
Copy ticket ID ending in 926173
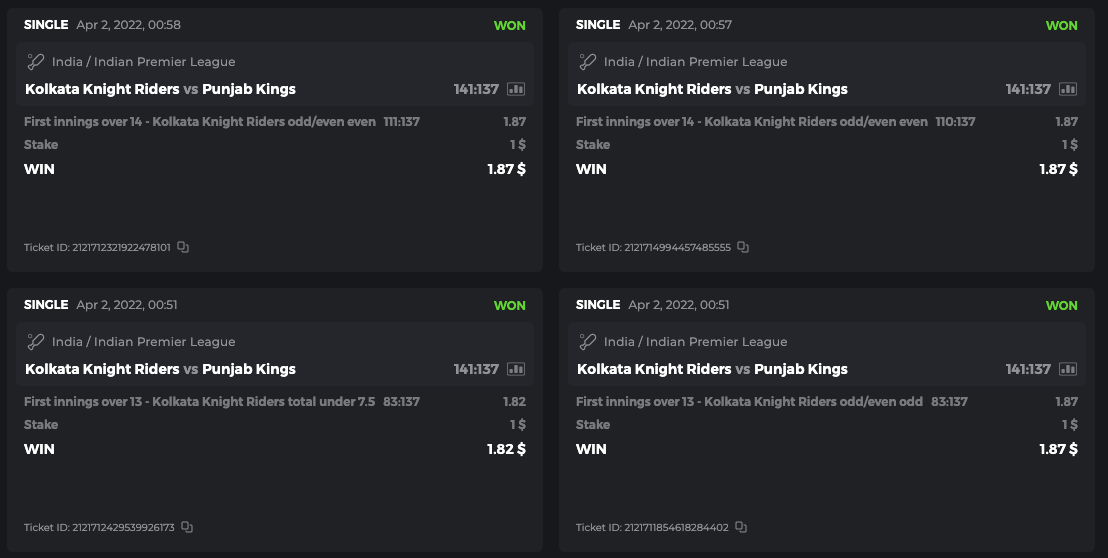(187, 527)
